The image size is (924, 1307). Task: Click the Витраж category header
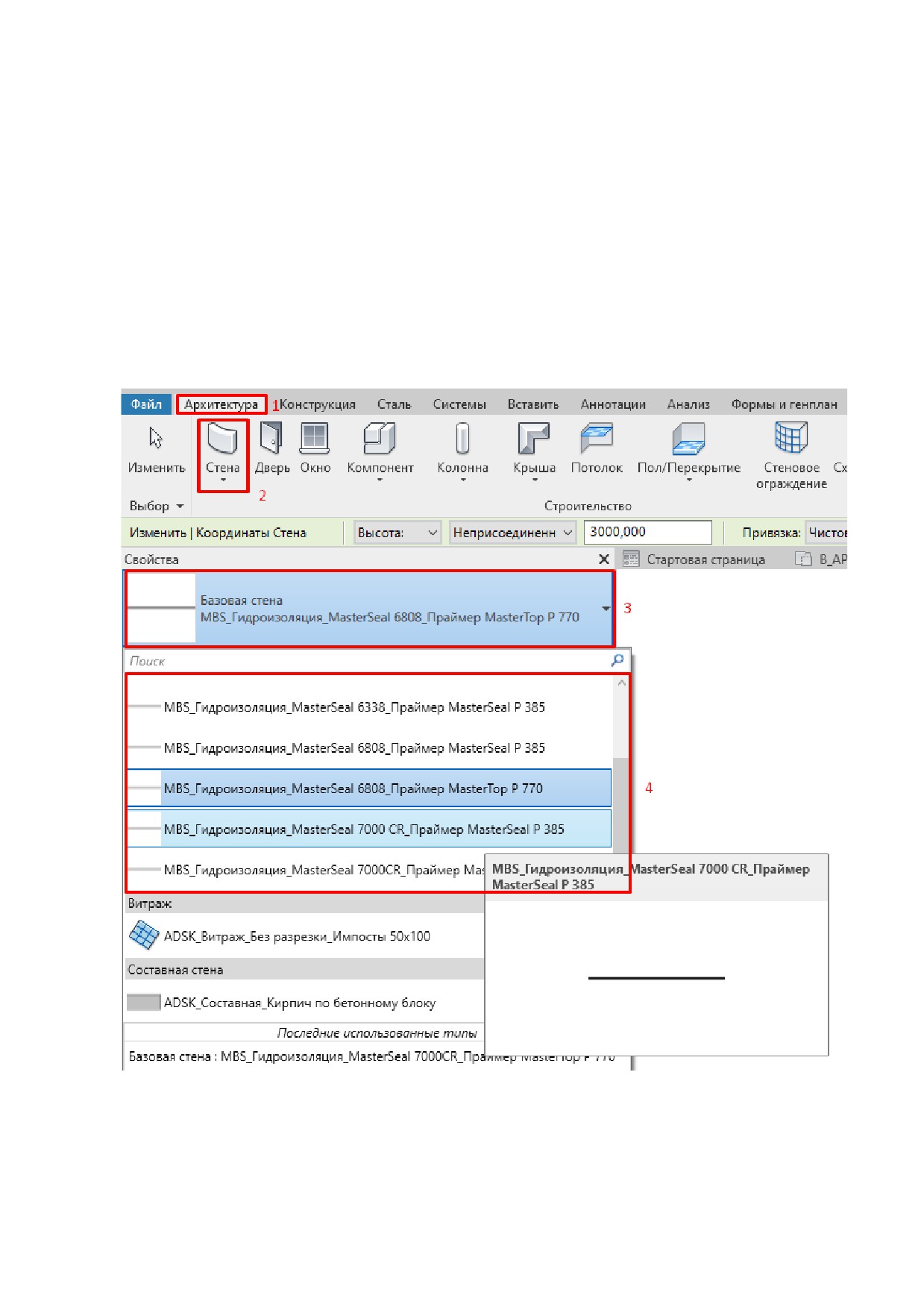306,903
